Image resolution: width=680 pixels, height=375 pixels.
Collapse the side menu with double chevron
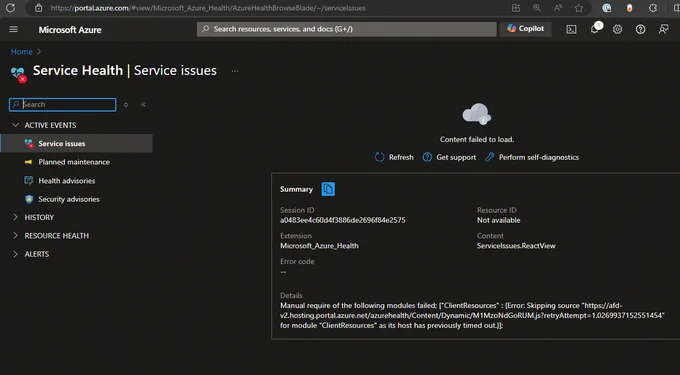pos(143,104)
